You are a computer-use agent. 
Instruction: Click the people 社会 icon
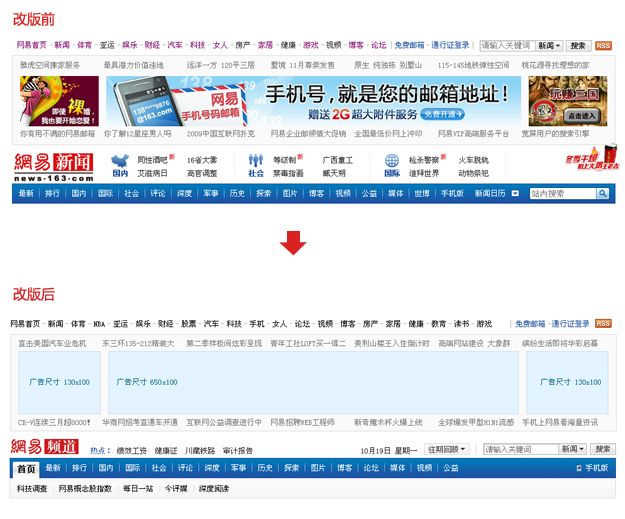click(x=256, y=161)
